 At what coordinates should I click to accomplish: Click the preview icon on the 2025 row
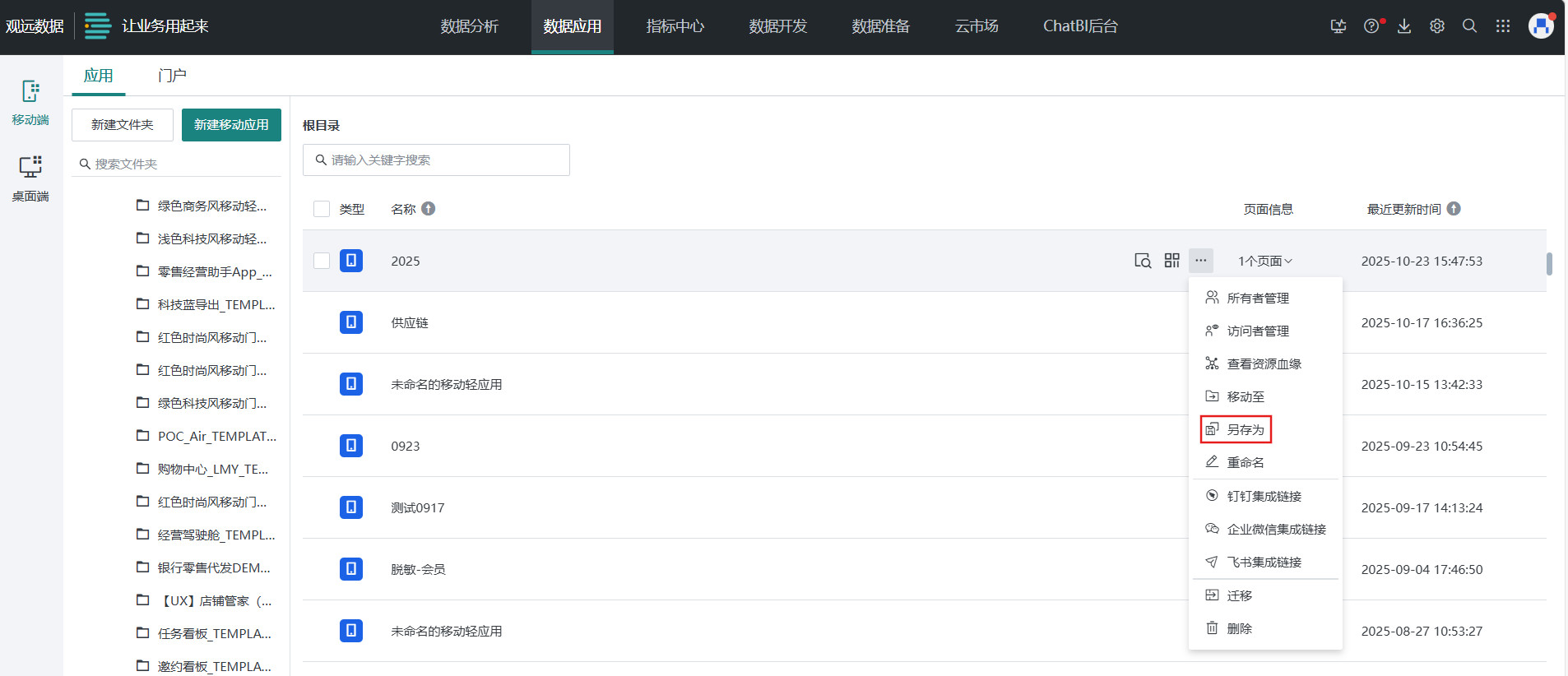(x=1143, y=261)
